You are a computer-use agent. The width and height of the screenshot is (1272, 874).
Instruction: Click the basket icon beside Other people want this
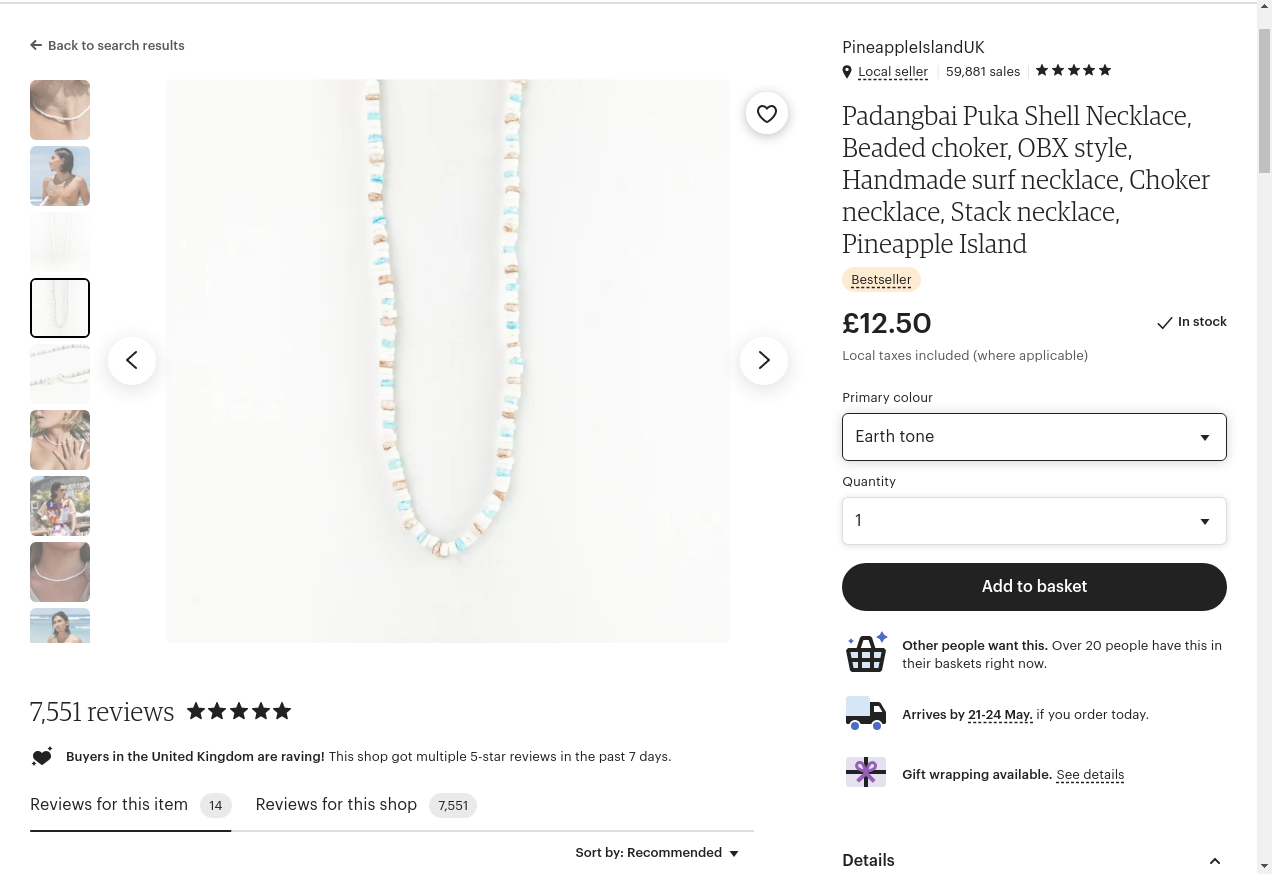click(866, 652)
